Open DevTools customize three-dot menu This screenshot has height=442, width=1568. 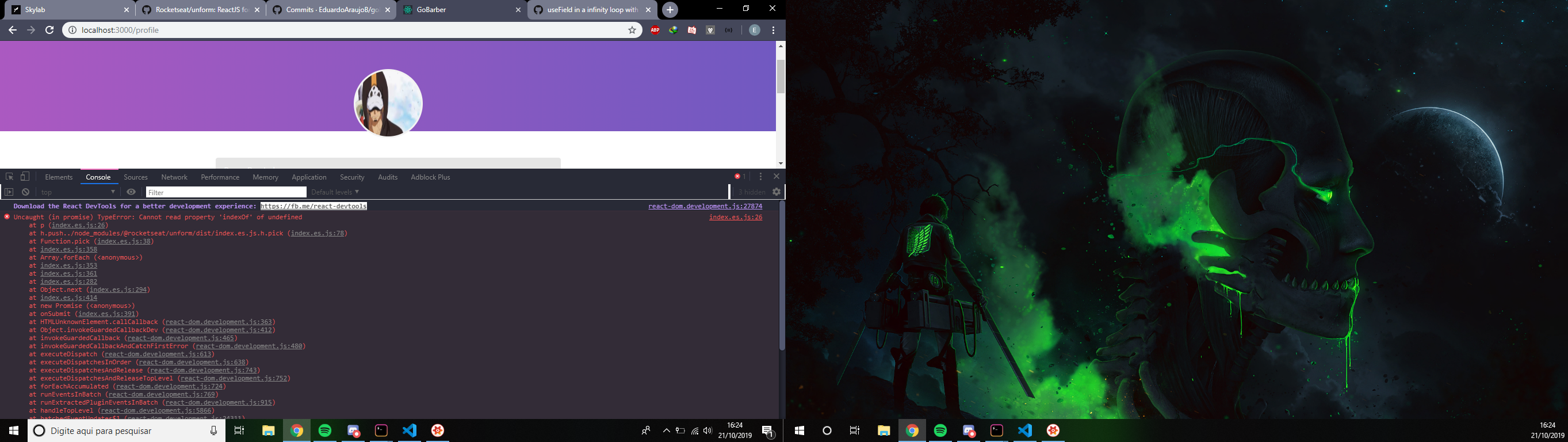(760, 177)
